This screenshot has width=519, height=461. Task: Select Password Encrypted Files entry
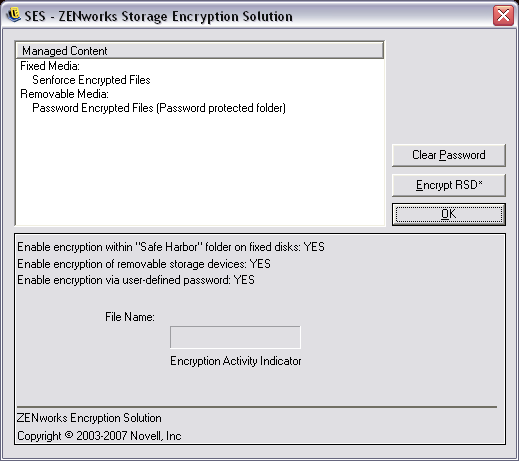159,108
